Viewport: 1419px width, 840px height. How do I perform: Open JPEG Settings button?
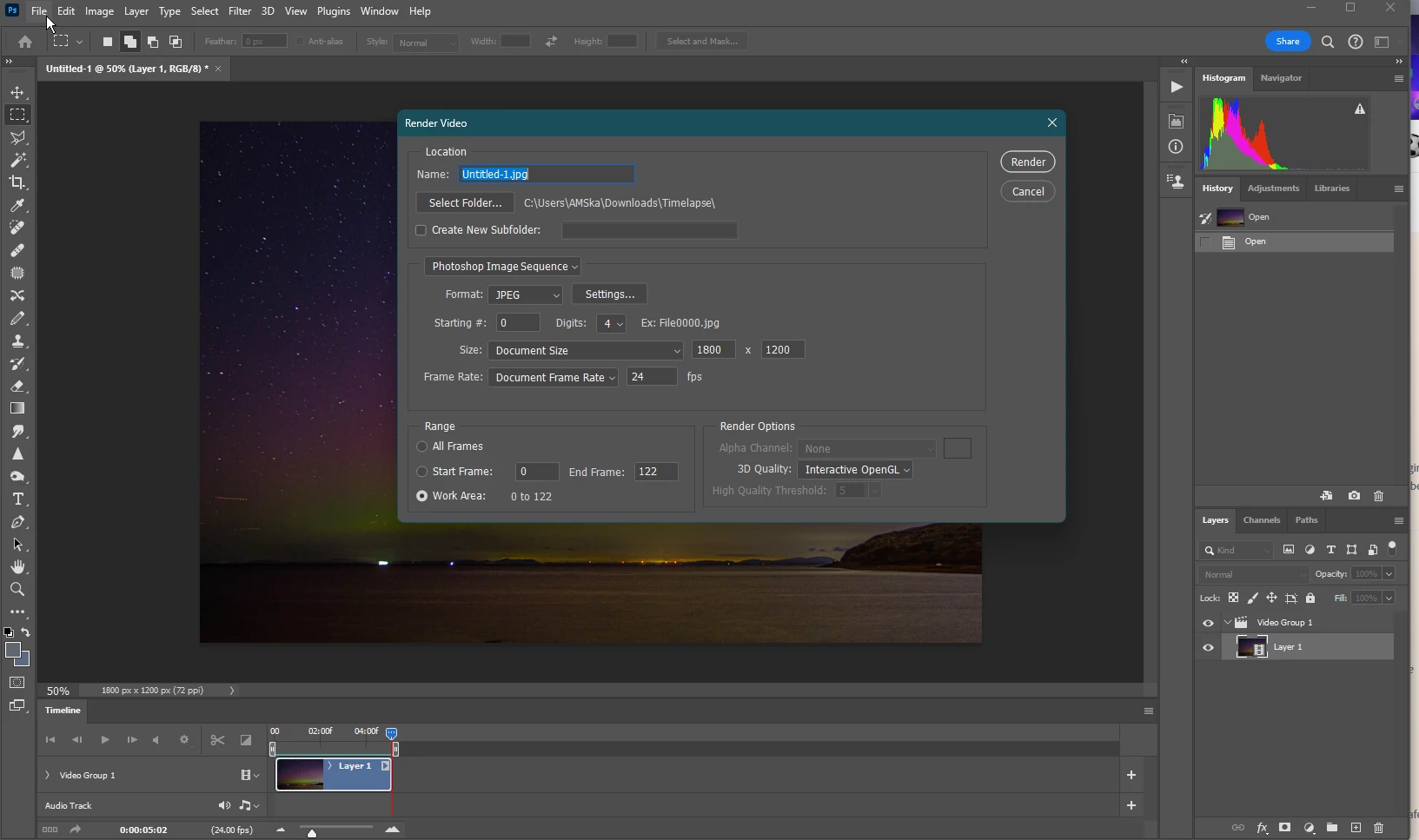point(610,294)
